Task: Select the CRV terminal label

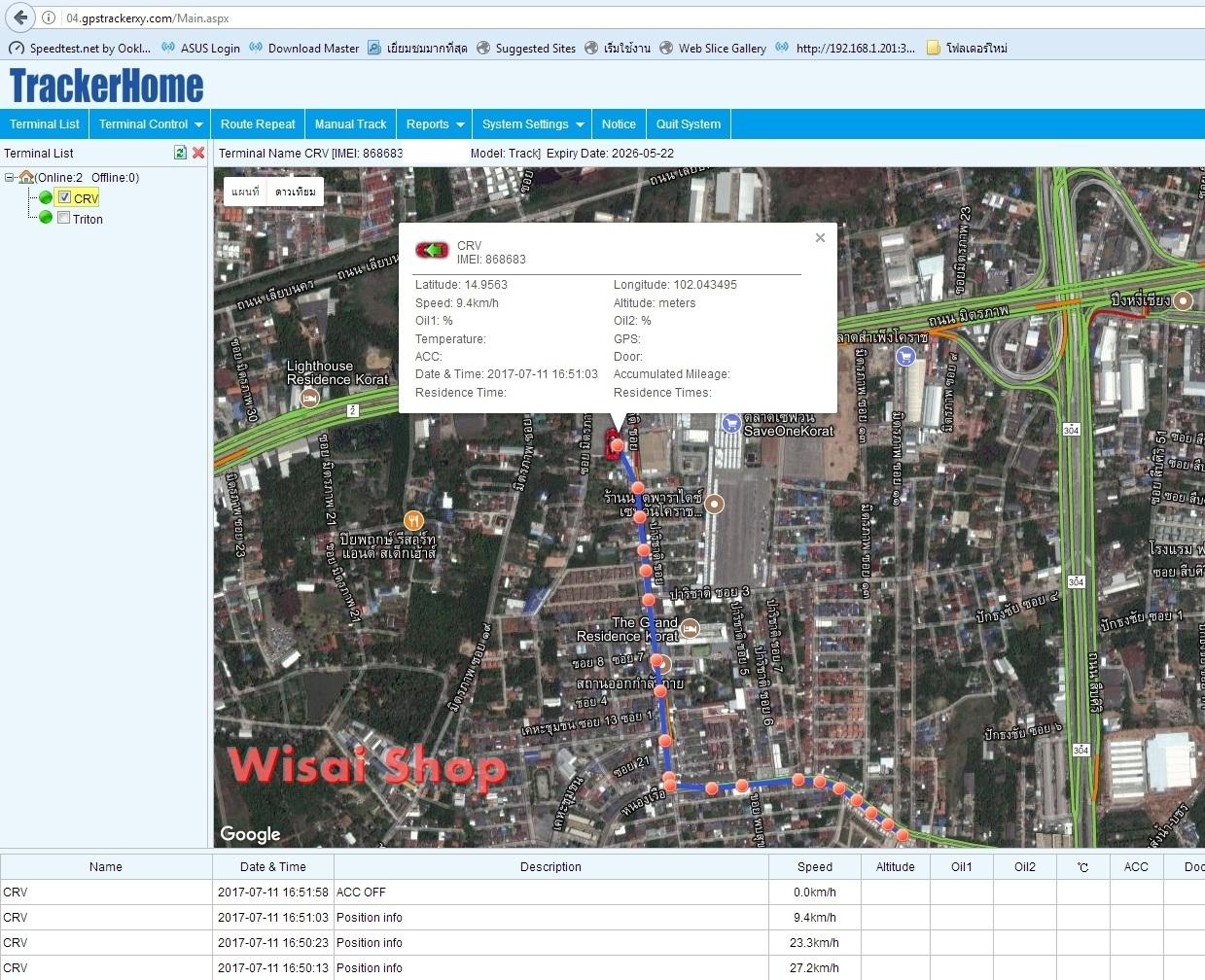Action: click(x=86, y=198)
